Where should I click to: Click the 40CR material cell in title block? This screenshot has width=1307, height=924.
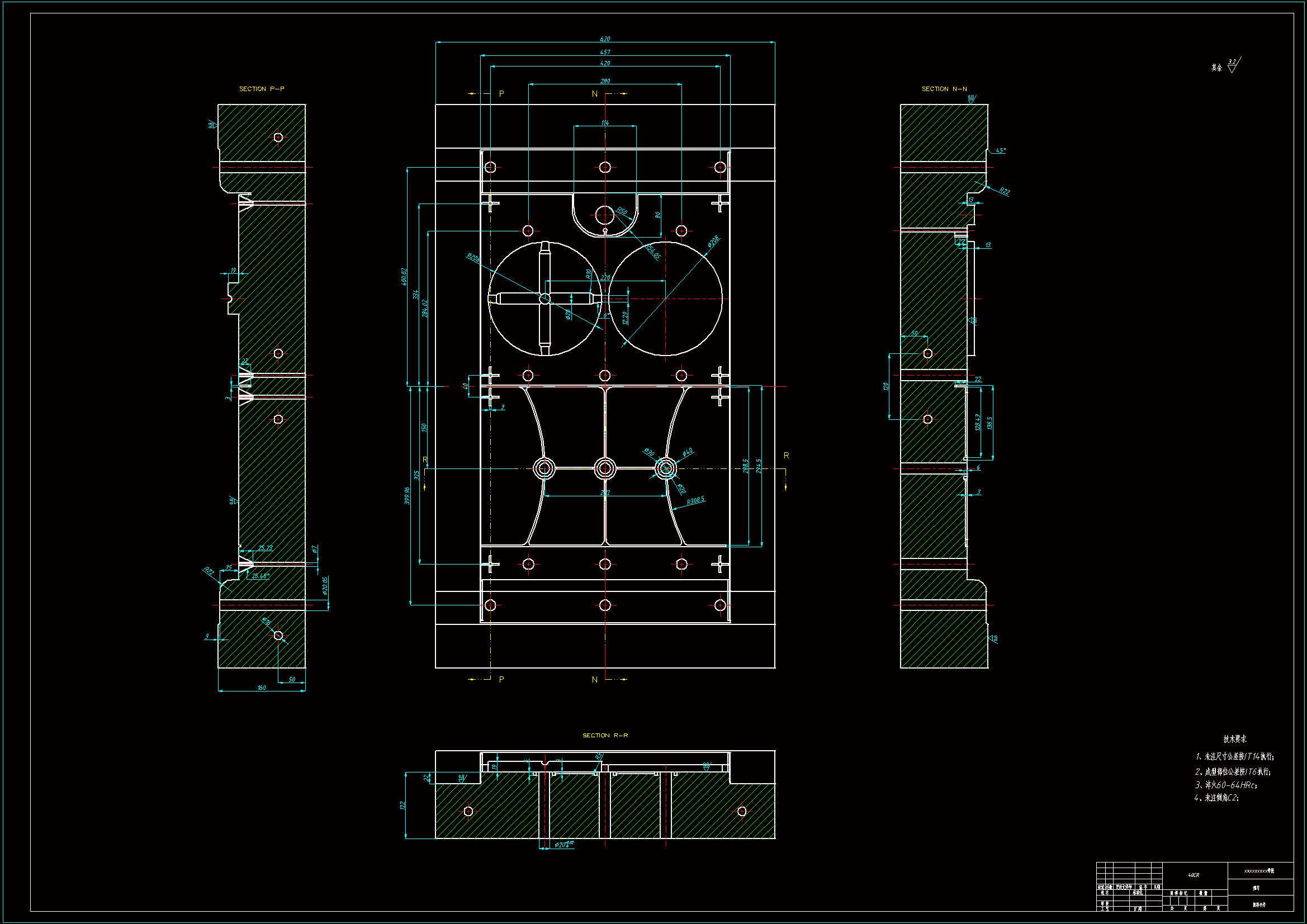1193,875
